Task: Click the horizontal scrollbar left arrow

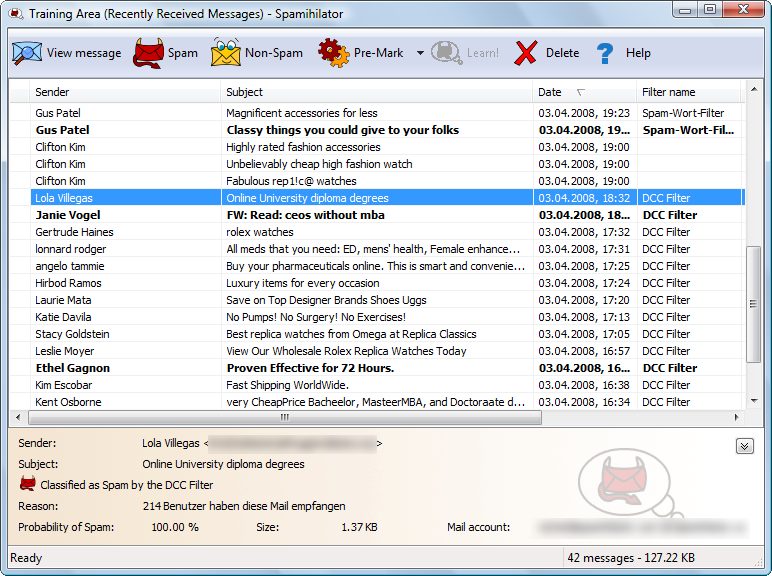Action: 18,417
